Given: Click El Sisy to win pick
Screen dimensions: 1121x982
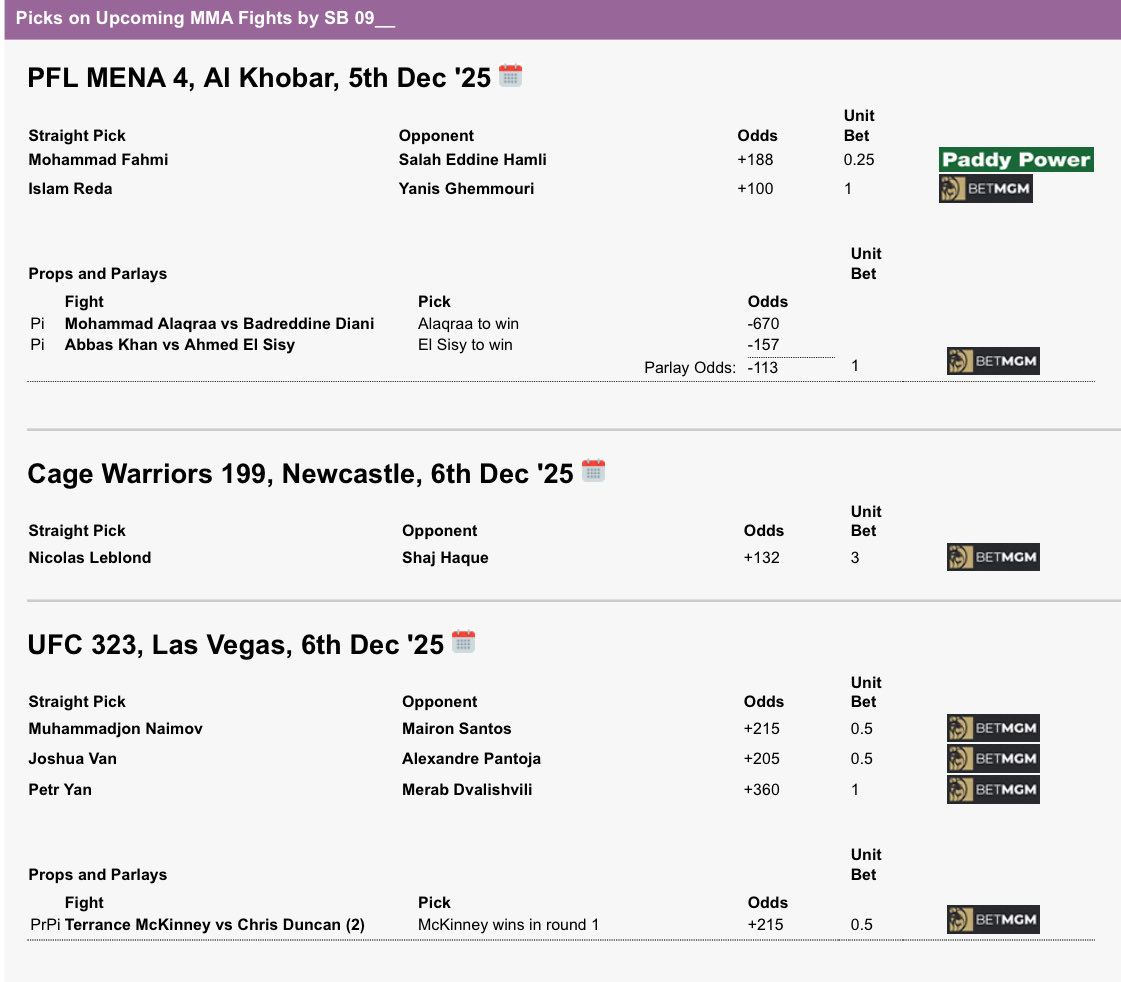Looking at the screenshot, I should tap(465, 344).
